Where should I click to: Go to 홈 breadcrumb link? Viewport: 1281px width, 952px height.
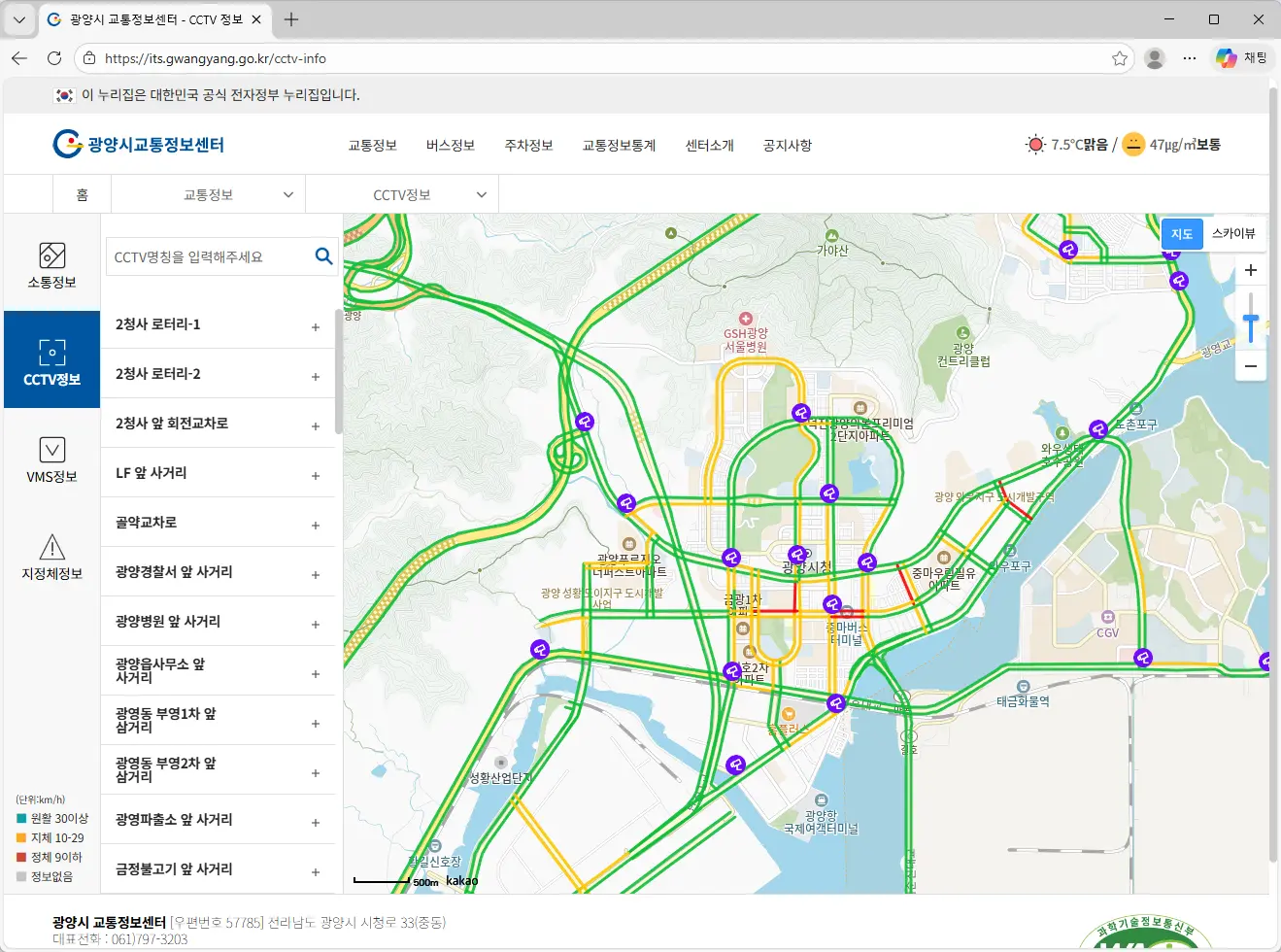[83, 194]
